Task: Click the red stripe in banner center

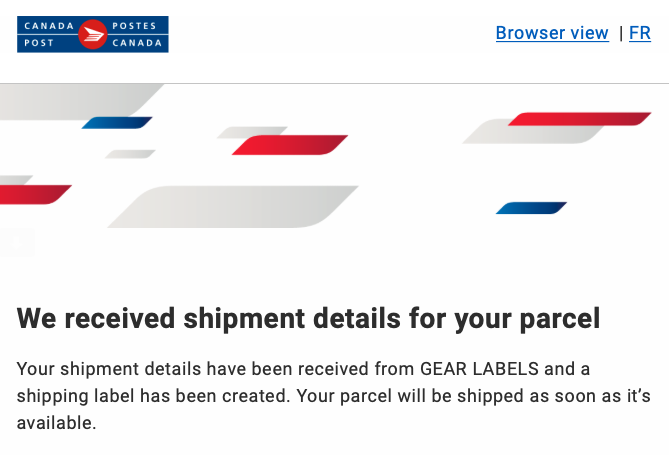Action: point(289,145)
